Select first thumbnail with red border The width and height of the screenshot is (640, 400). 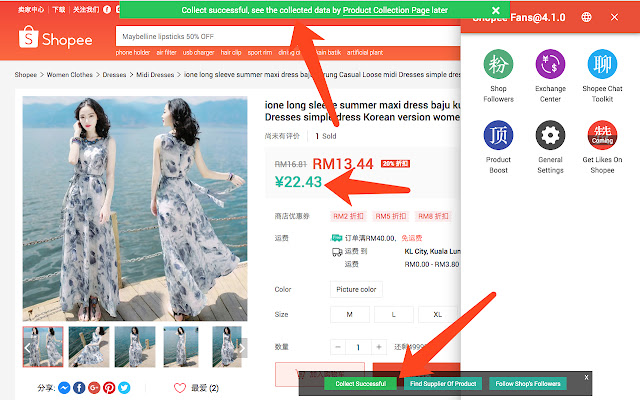(43, 347)
